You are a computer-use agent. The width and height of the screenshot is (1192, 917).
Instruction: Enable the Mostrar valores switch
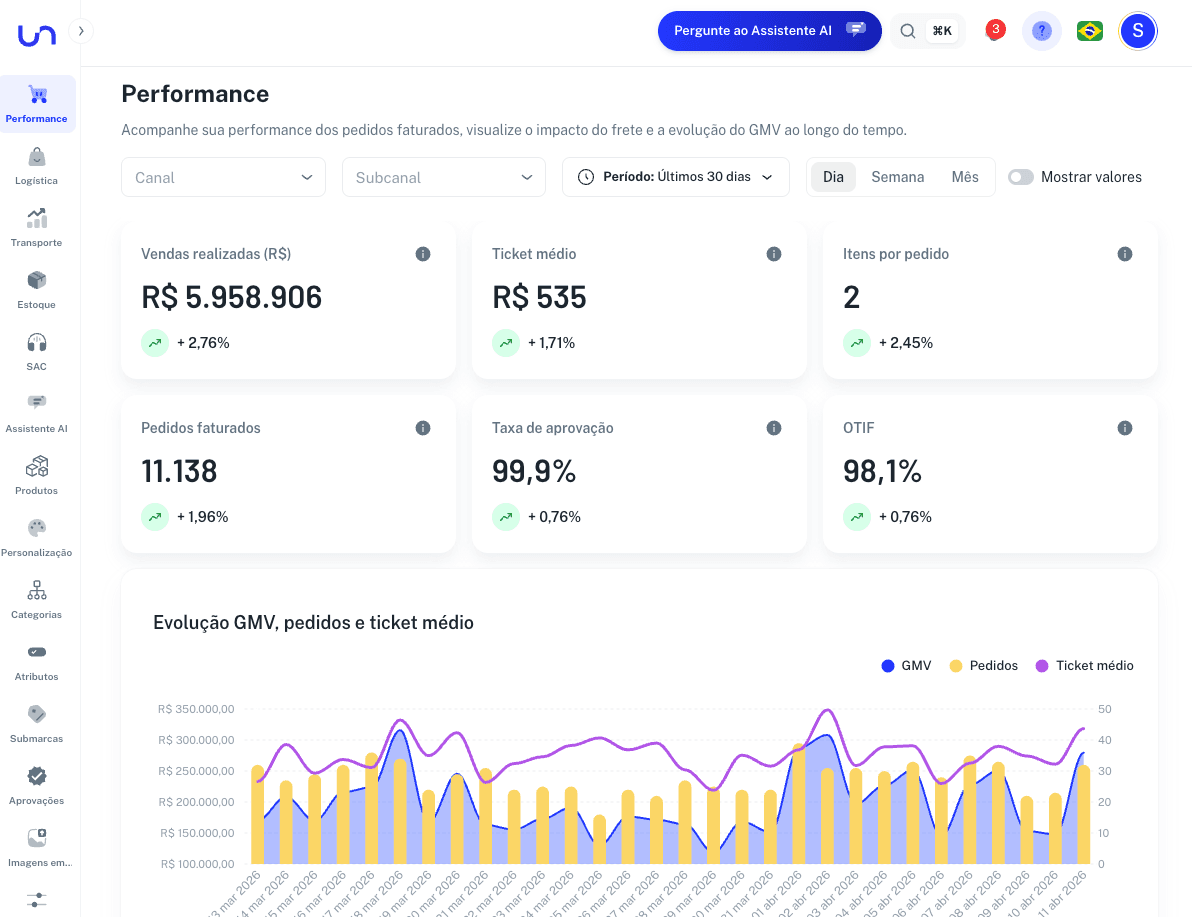(1020, 177)
